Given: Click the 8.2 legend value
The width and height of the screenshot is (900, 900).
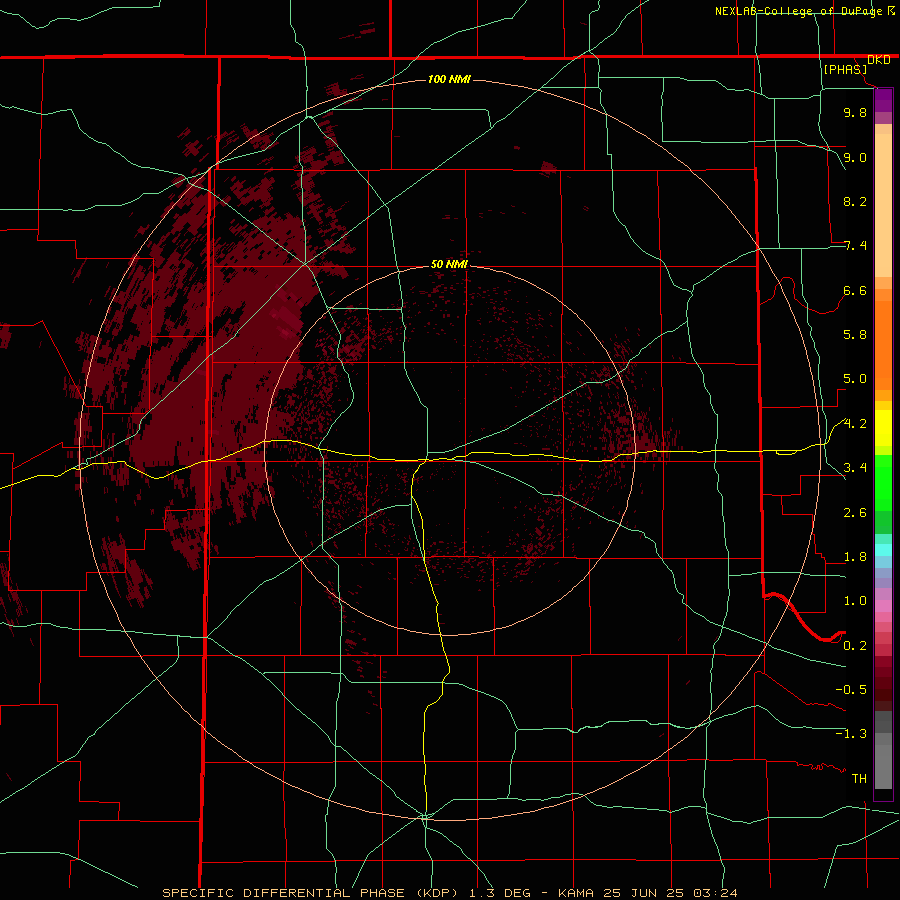Looking at the screenshot, I should (x=855, y=201).
